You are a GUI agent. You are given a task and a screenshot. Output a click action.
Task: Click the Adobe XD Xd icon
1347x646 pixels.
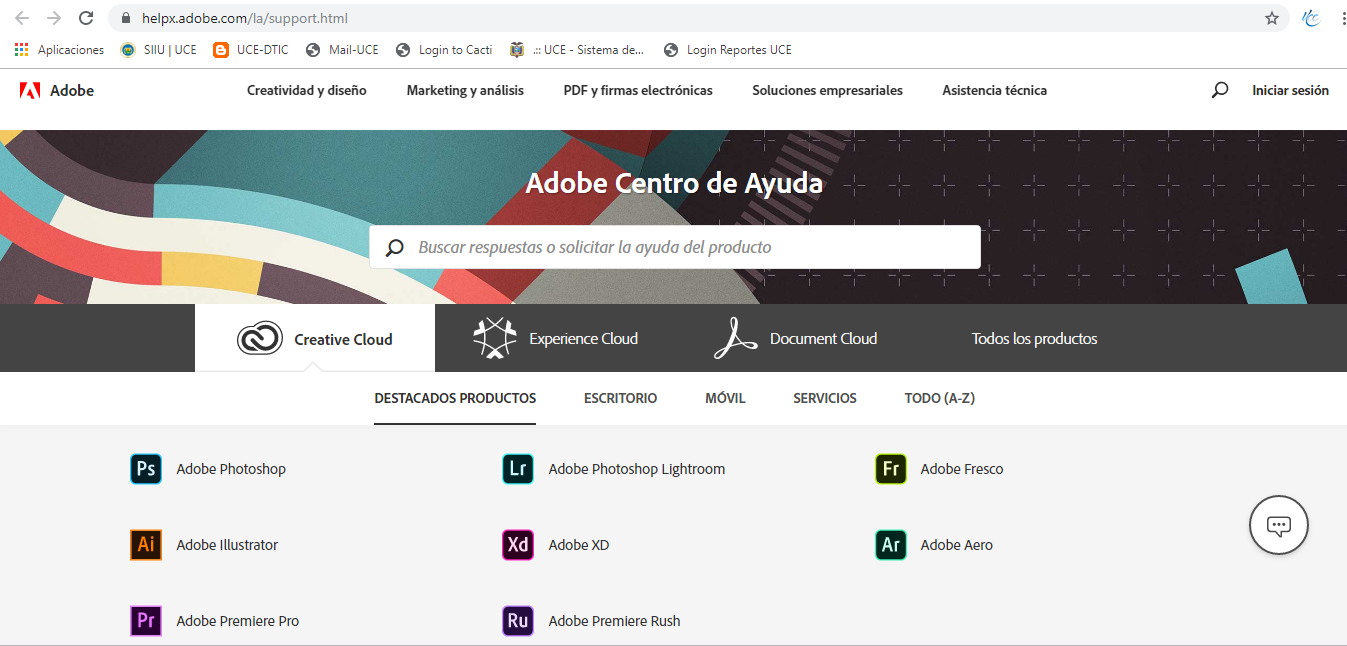point(518,545)
